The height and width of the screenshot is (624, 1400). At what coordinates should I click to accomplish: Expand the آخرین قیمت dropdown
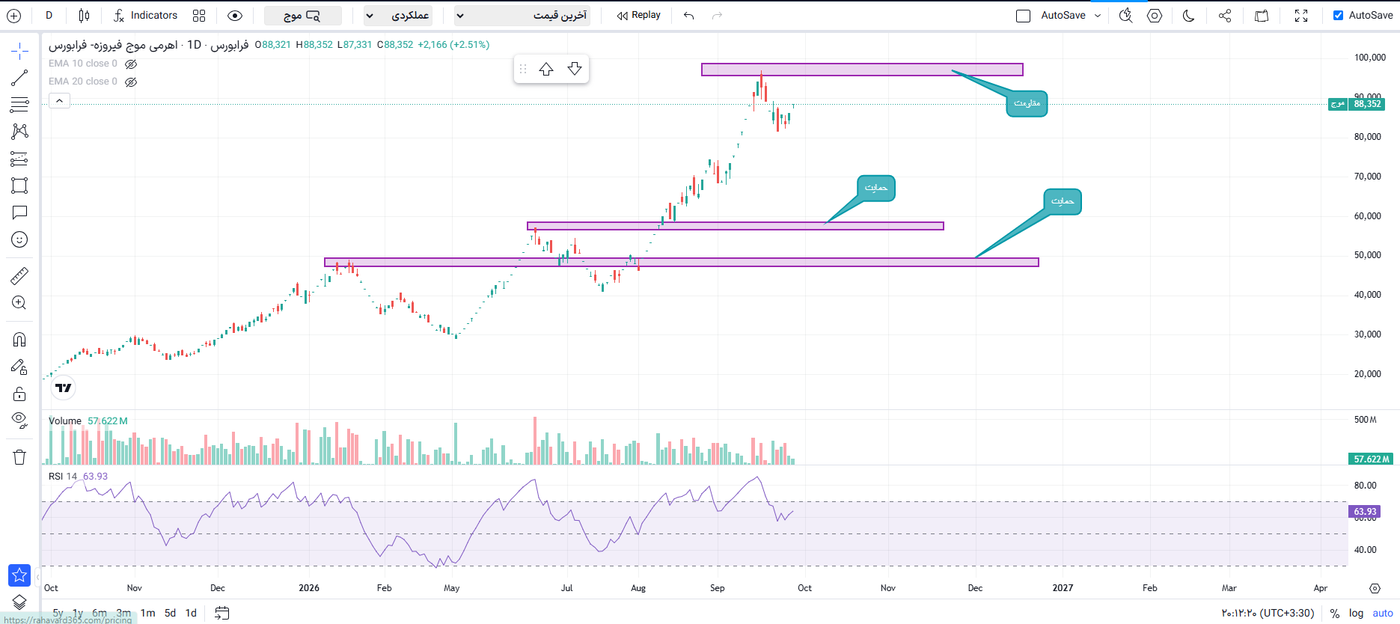pyautogui.click(x=522, y=16)
